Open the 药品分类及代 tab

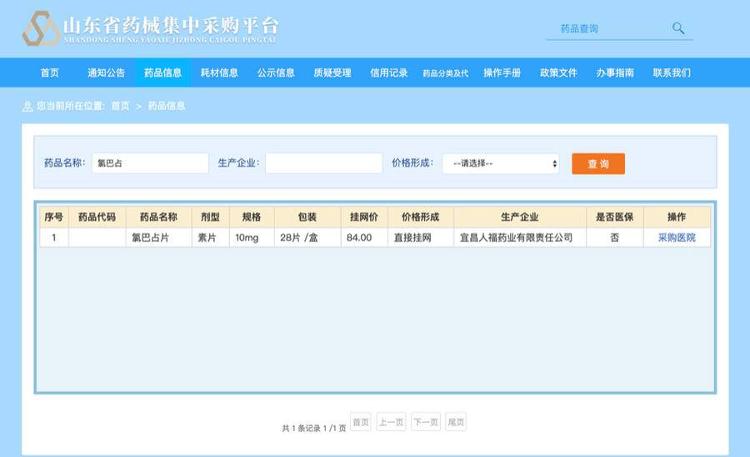(x=445, y=73)
